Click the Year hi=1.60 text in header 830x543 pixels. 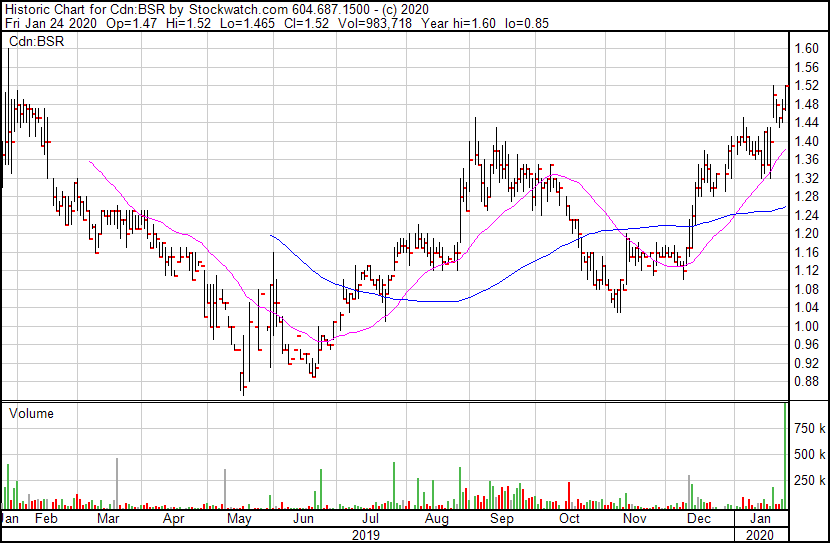458,23
